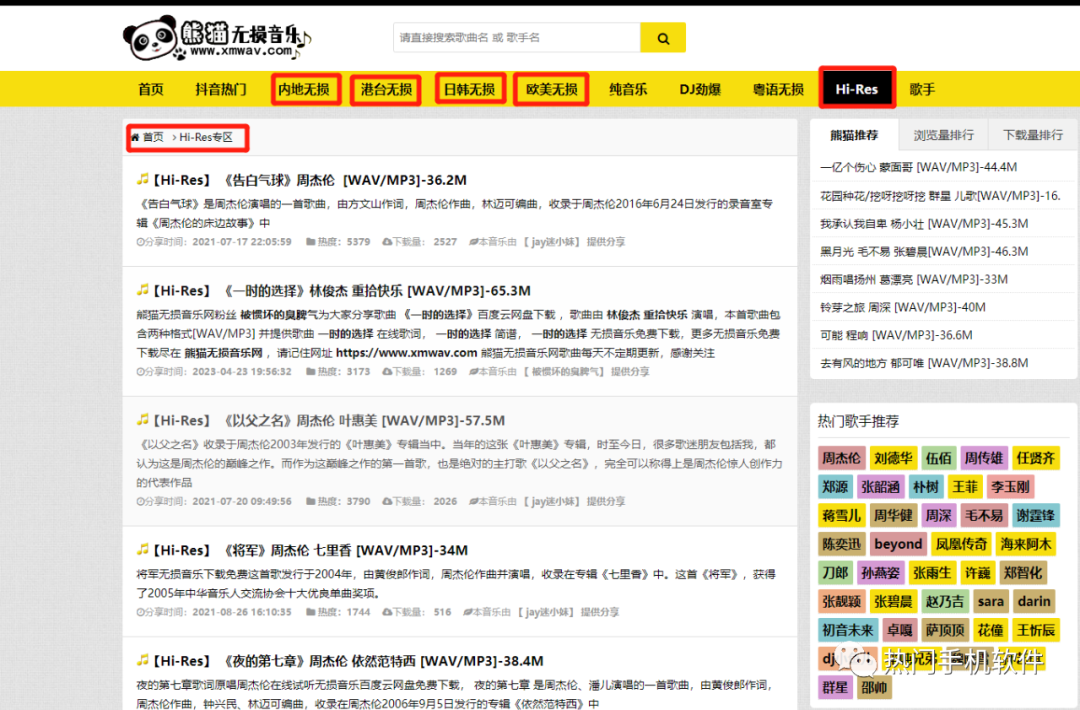Viewport: 1080px width, 710px height.
Task: Open recommended song 铃芽之旅 周深
Action: 902,307
